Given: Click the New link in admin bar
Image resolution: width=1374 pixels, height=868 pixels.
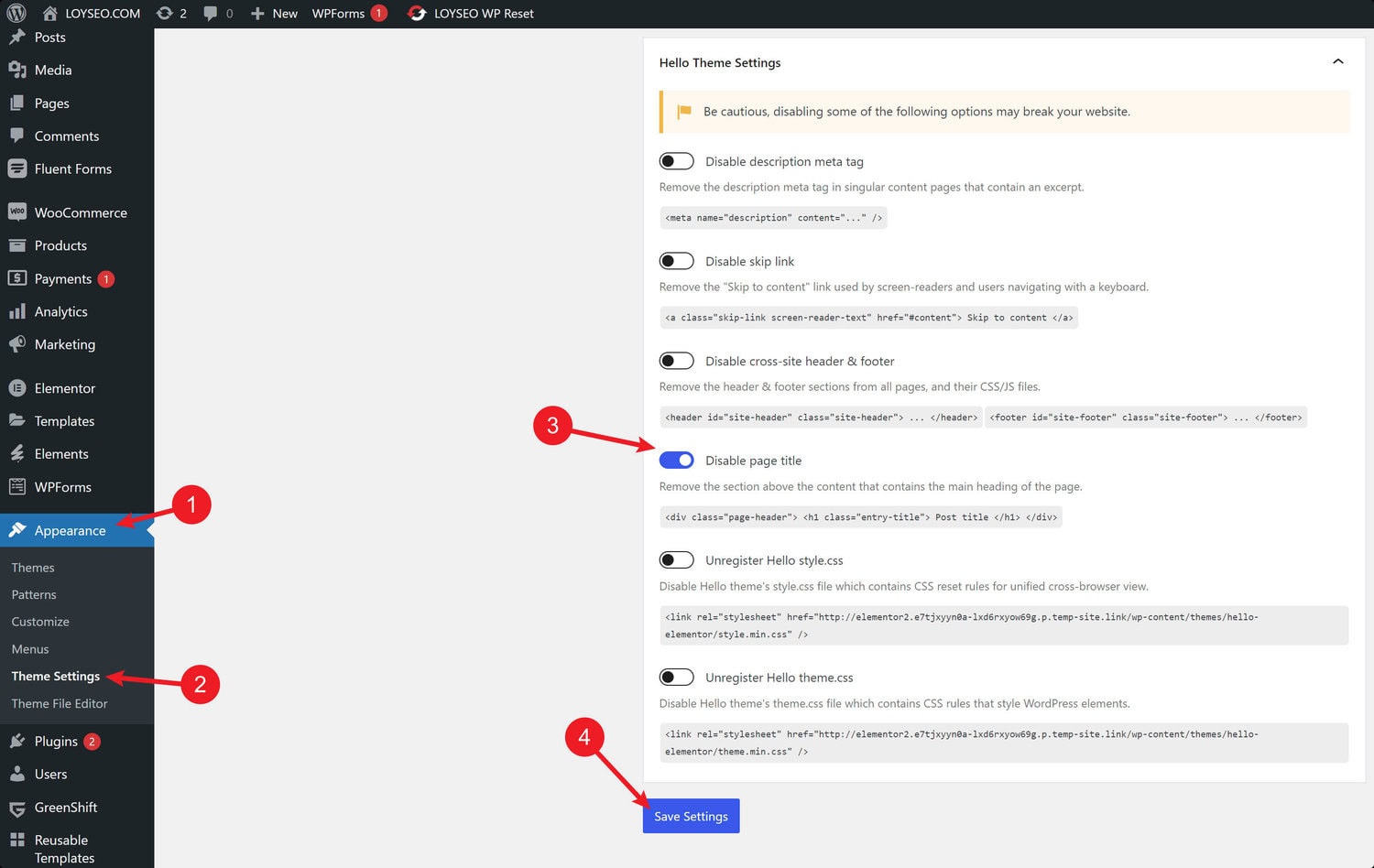Looking at the screenshot, I should (x=285, y=13).
